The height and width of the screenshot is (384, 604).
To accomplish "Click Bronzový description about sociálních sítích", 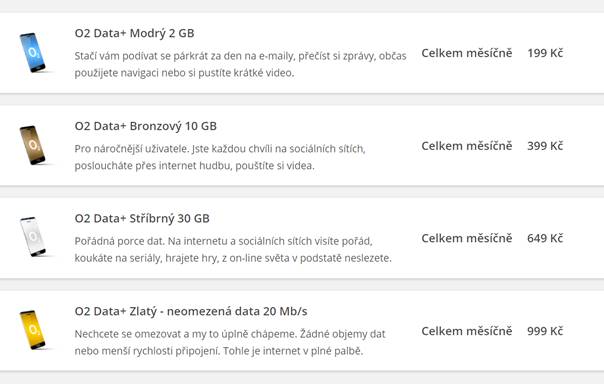I will (x=220, y=157).
